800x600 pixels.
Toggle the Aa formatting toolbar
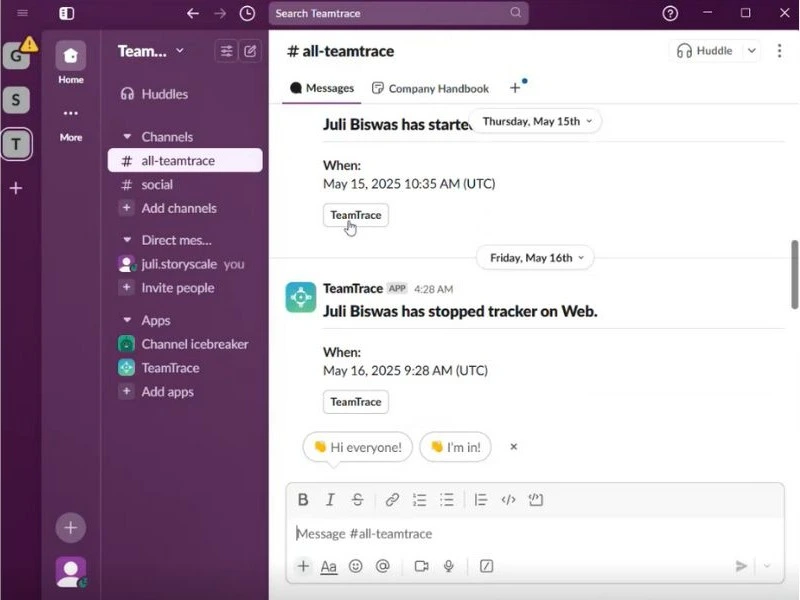[x=329, y=566]
